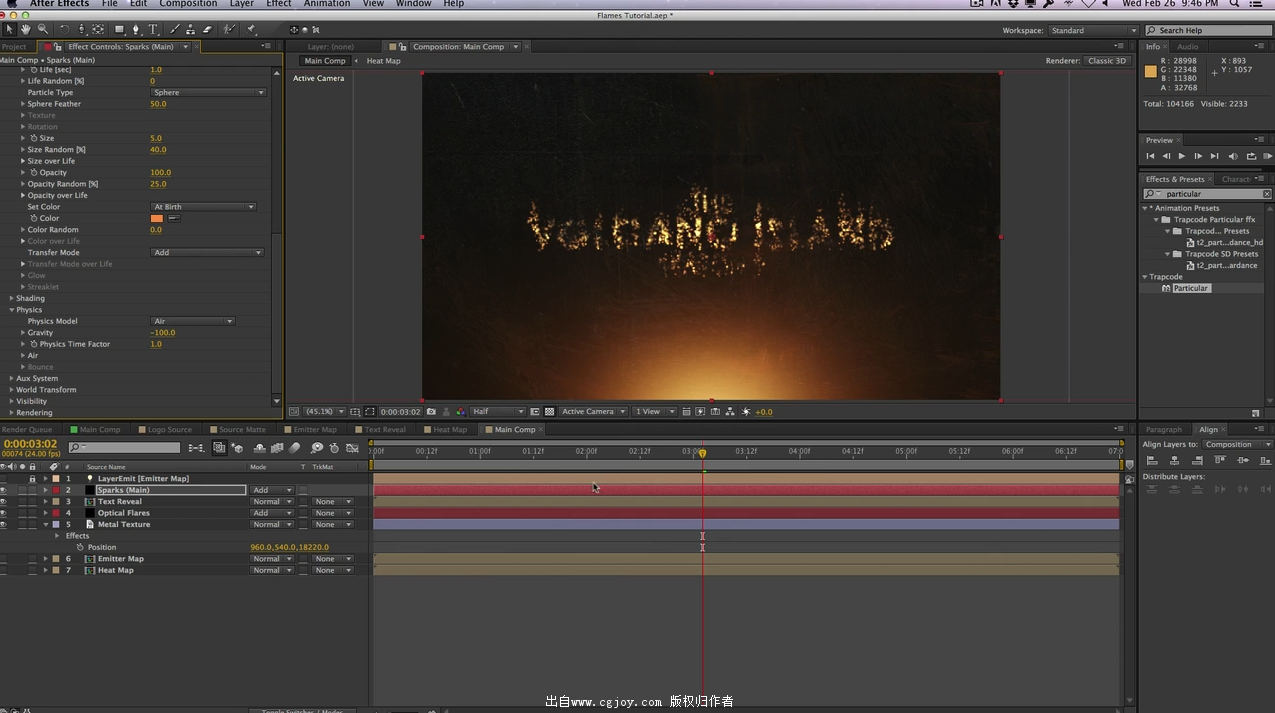Screen dimensions: 1275x713
Task: Select the Rotation tool
Action: (65, 29)
